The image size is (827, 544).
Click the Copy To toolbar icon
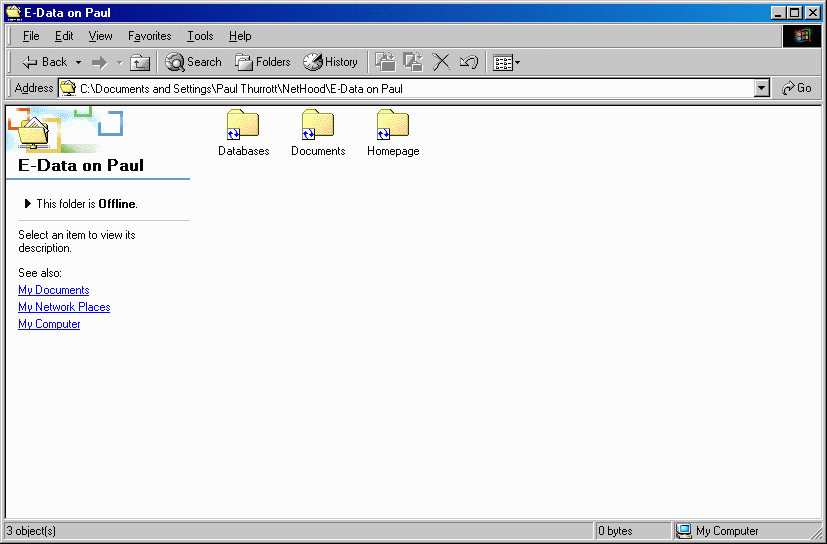click(x=413, y=62)
